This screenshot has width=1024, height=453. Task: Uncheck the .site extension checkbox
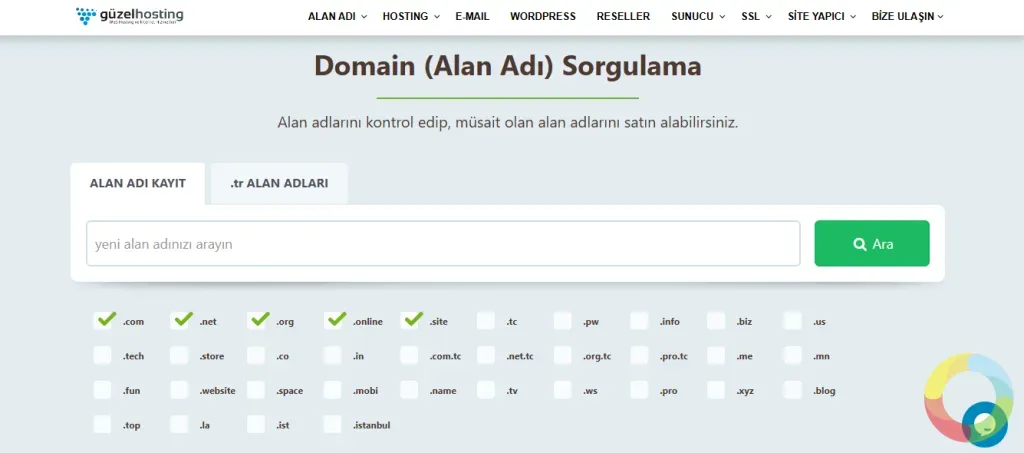[409, 321]
